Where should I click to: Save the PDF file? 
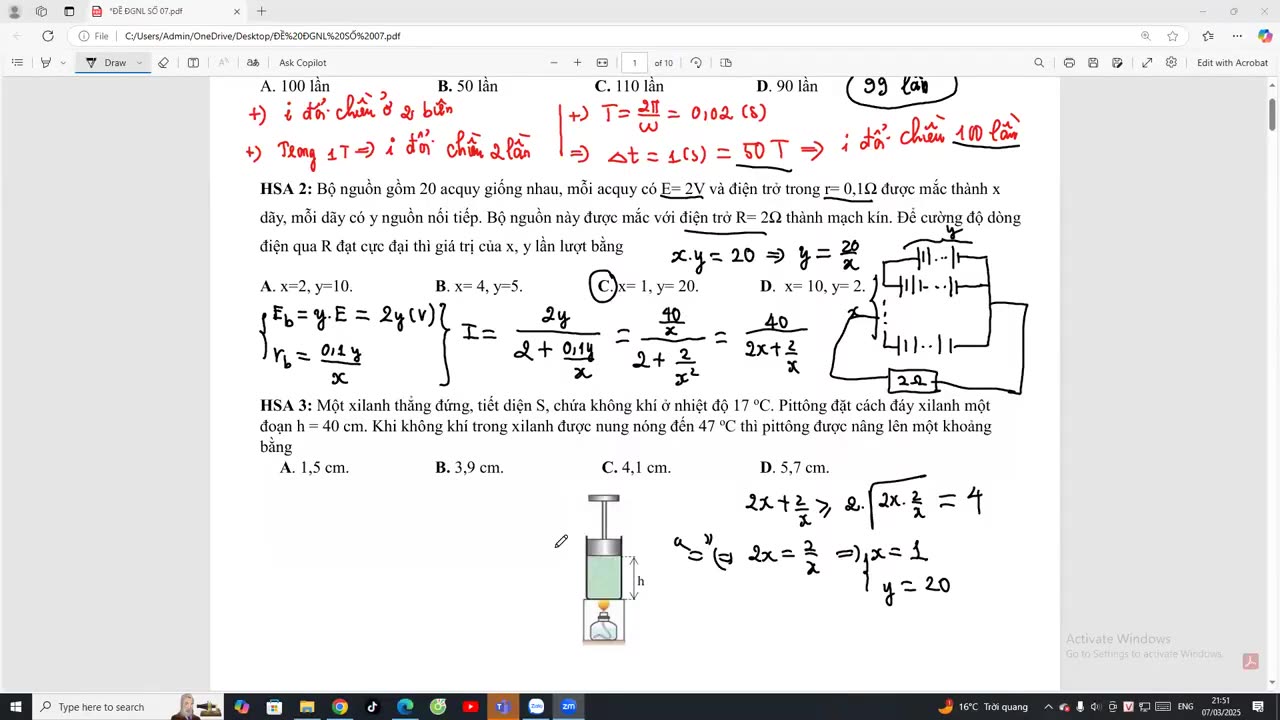[x=1093, y=62]
